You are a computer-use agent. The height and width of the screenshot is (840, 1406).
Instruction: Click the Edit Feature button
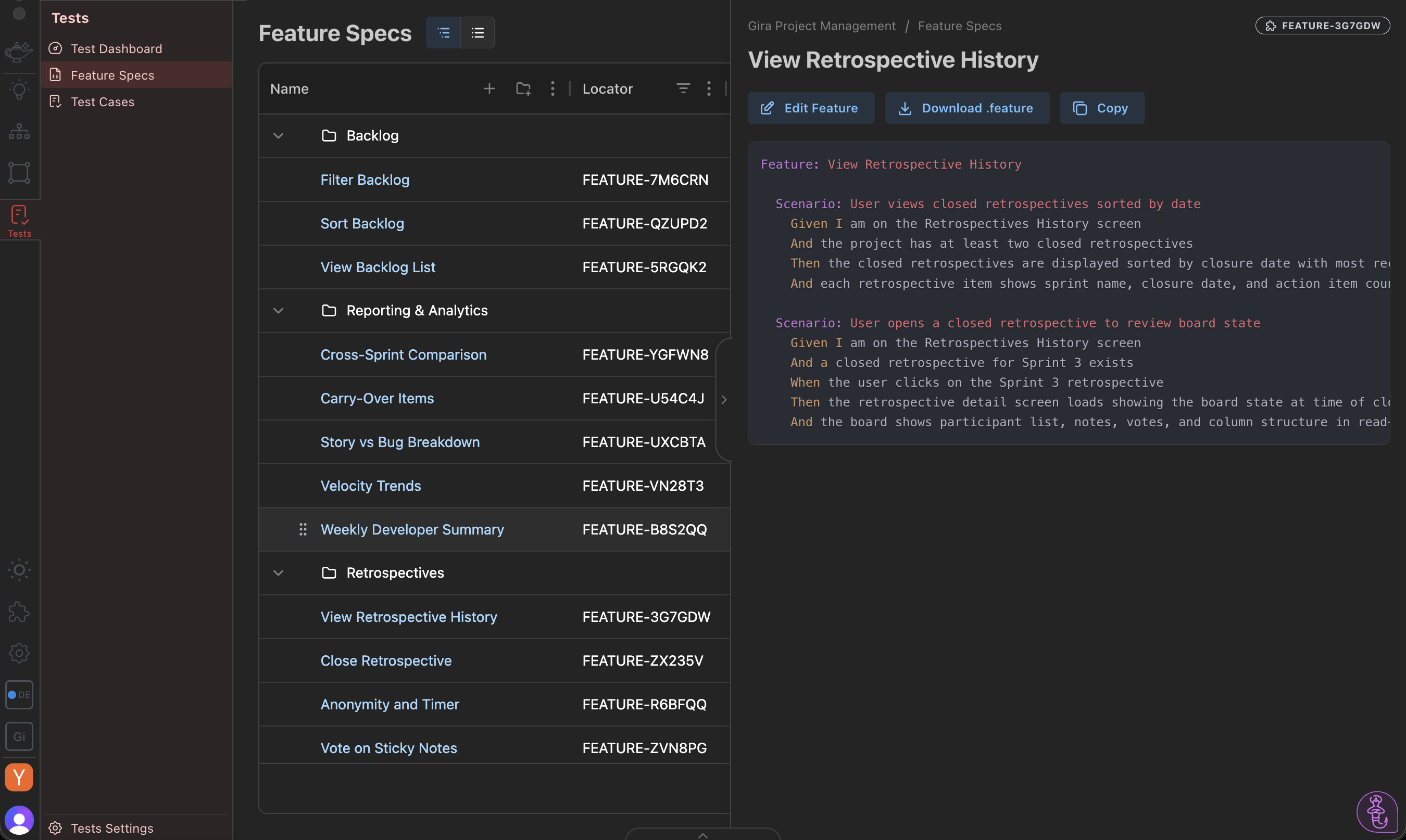pos(811,108)
